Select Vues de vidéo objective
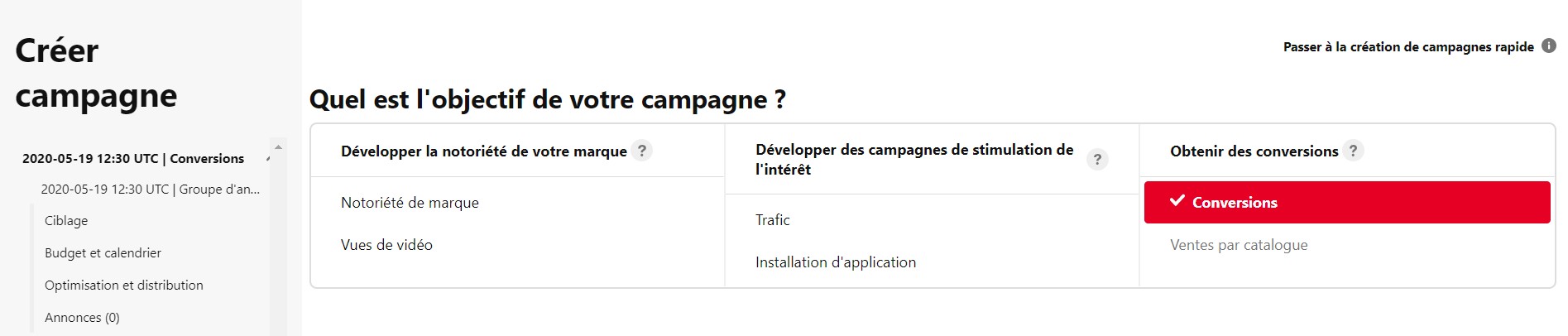This screenshot has height=336, width=1568. pyautogui.click(x=386, y=245)
